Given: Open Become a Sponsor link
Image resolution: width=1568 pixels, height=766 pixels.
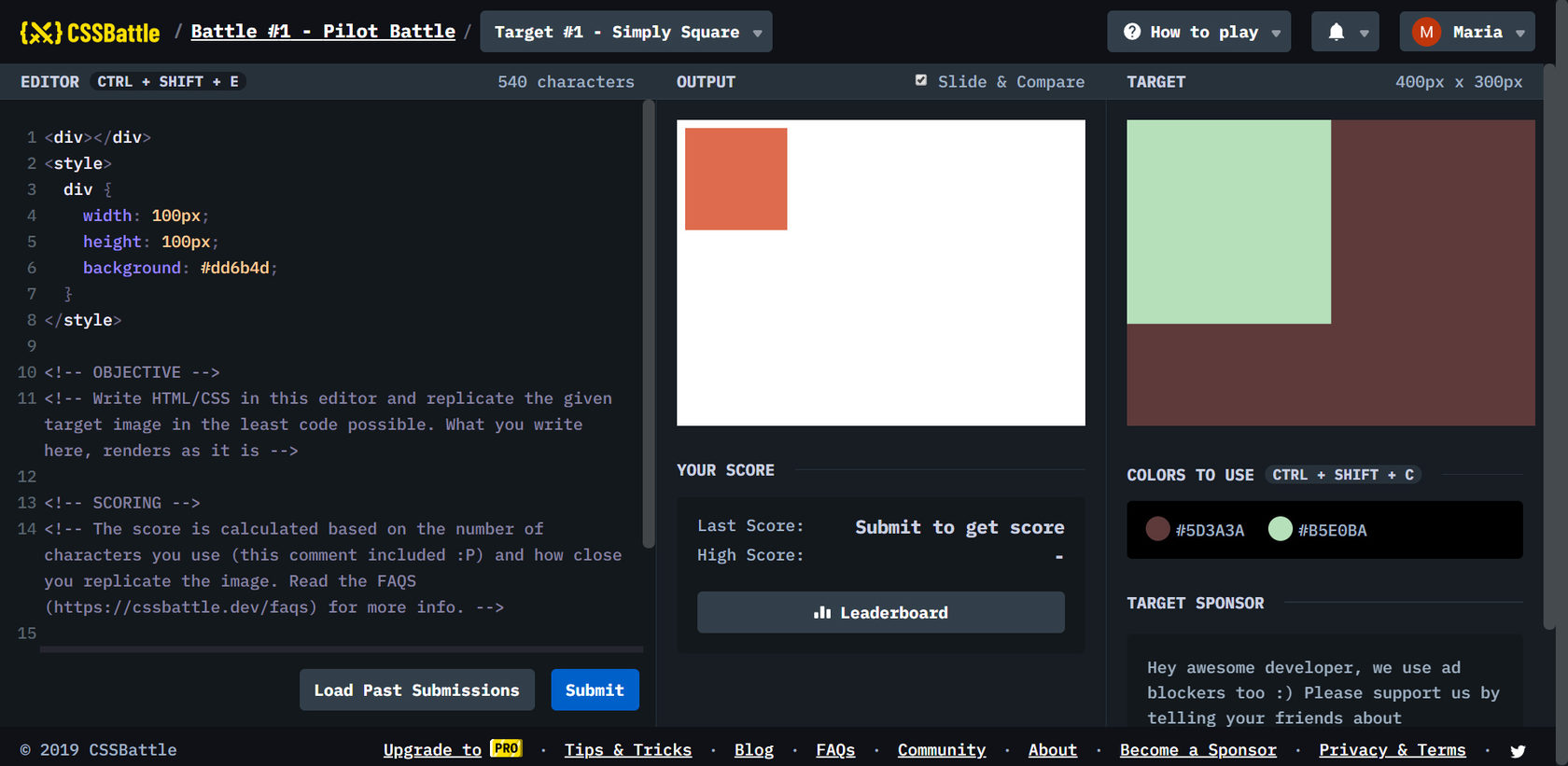Looking at the screenshot, I should tap(1198, 750).
